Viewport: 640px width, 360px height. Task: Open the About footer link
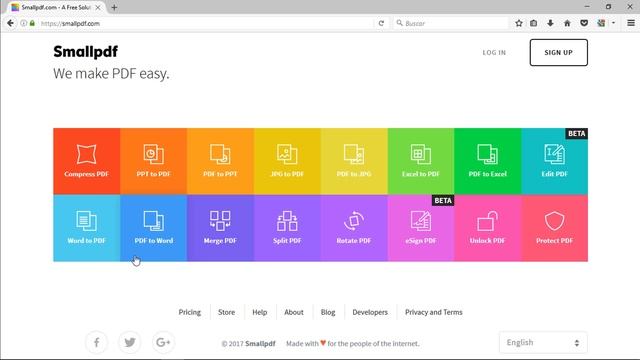tap(294, 312)
